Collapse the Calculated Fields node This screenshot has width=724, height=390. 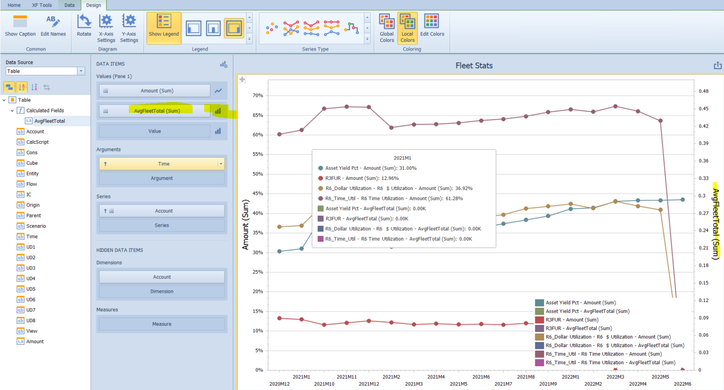pos(12,110)
